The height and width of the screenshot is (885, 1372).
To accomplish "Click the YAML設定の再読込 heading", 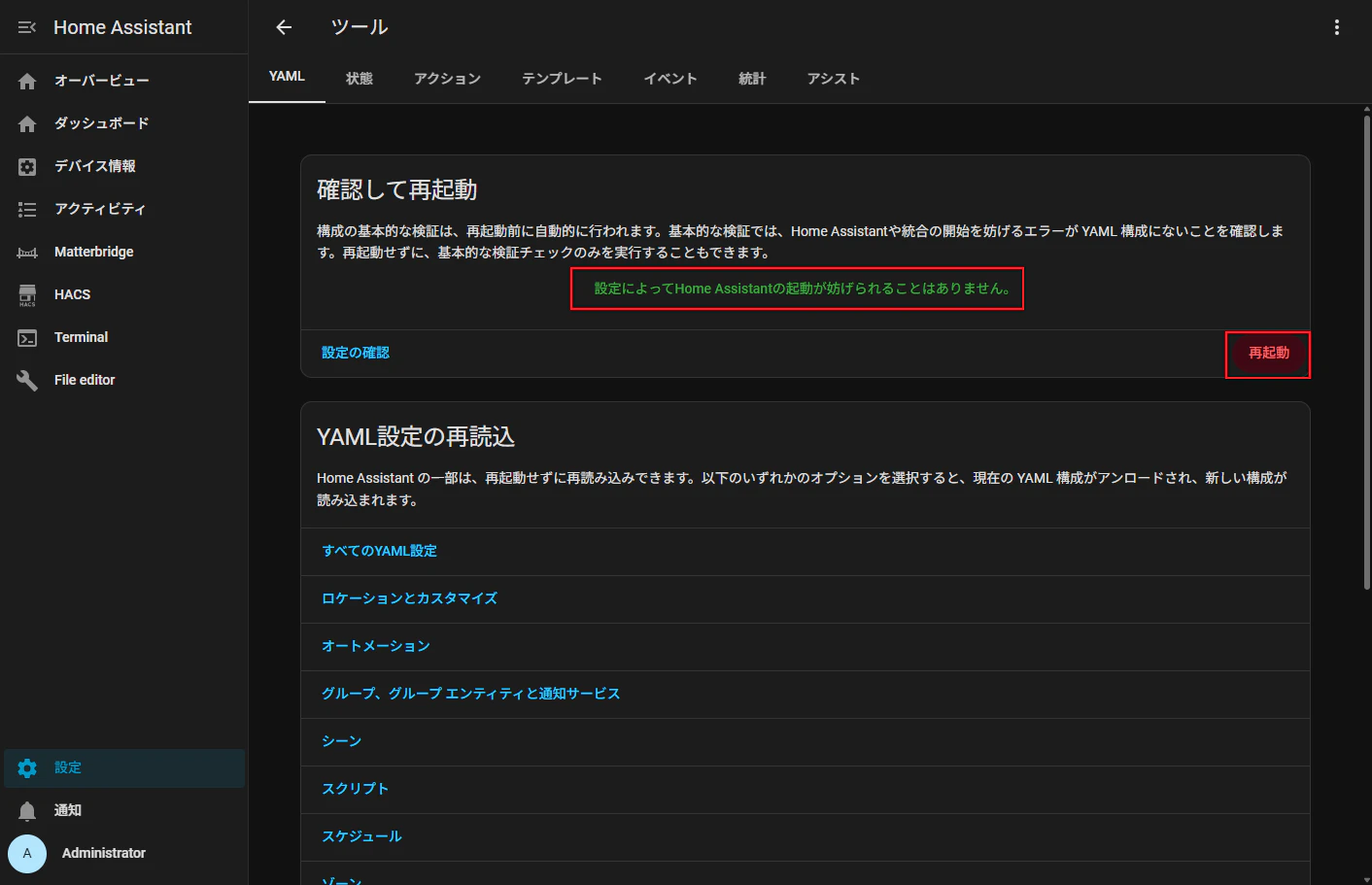I will [x=416, y=437].
